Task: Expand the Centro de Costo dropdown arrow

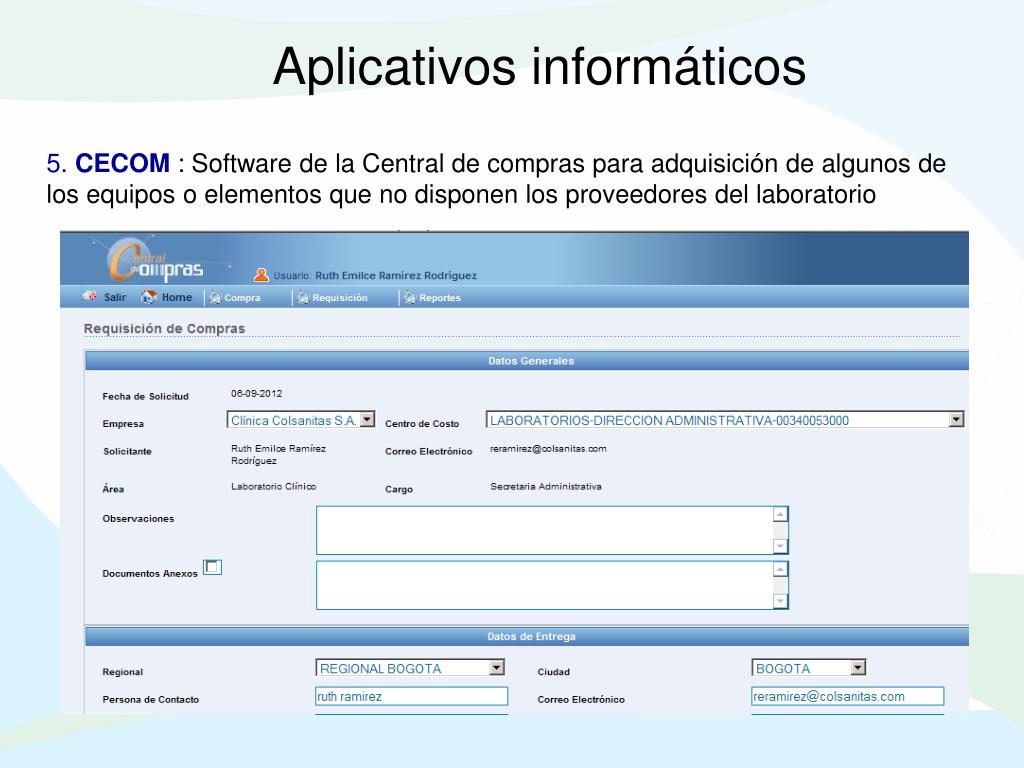Action: [x=956, y=419]
